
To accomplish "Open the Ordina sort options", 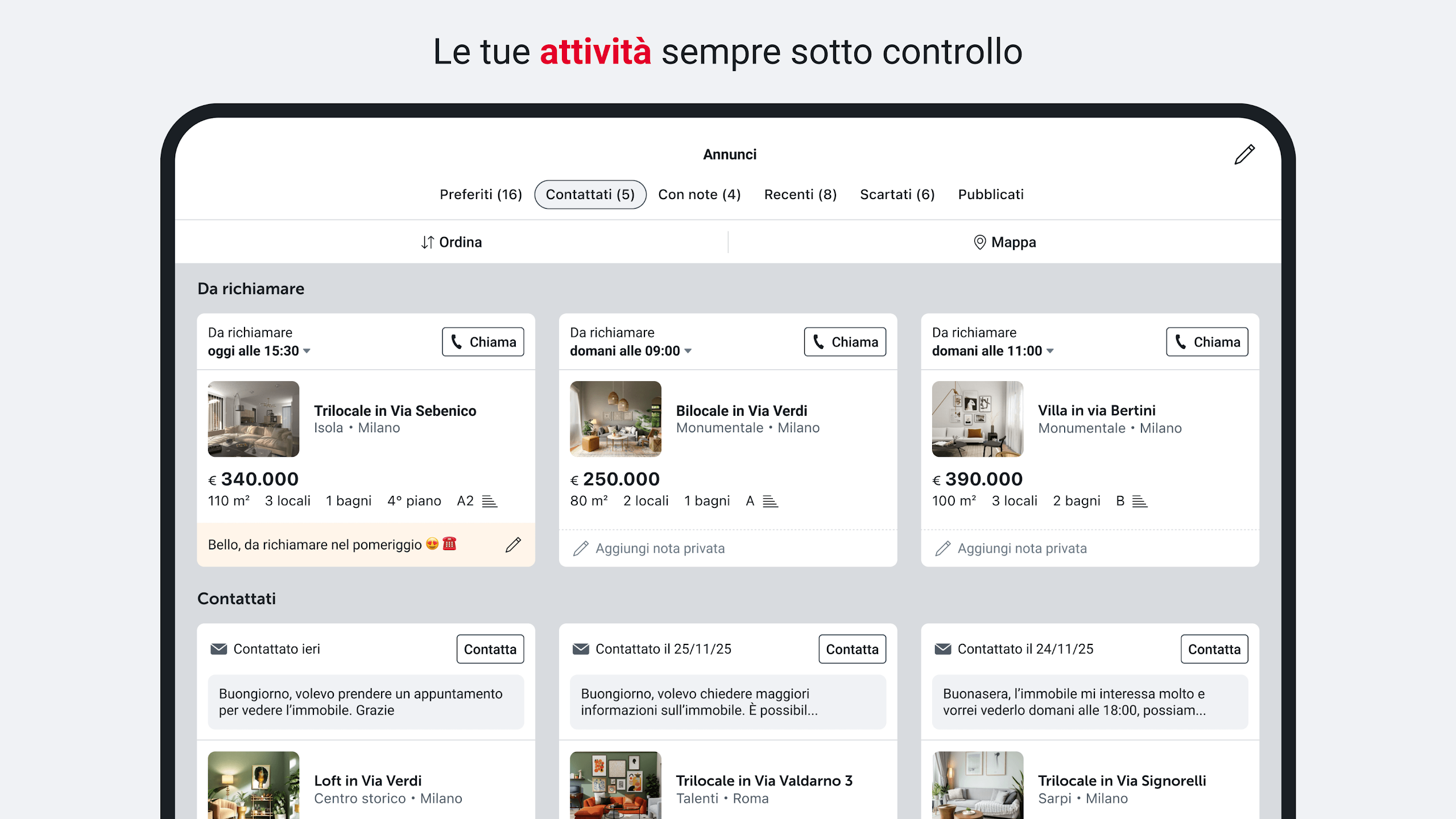I will pyautogui.click(x=451, y=242).
